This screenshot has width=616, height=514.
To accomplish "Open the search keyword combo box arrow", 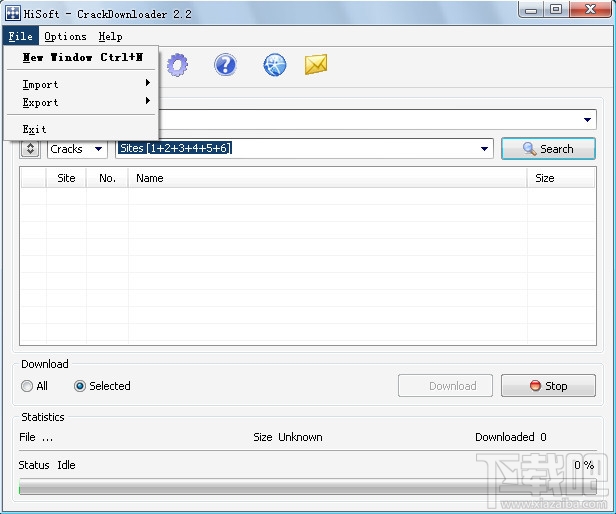I will pyautogui.click(x=587, y=120).
